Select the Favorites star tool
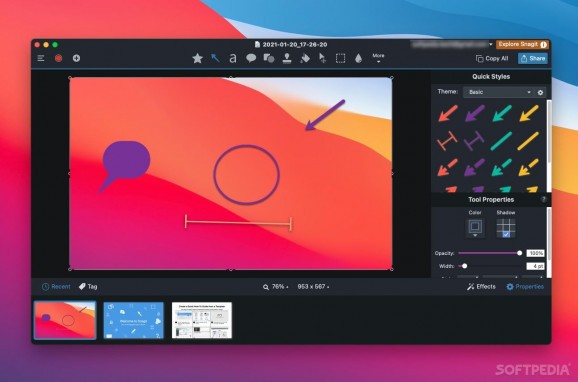This screenshot has width=578, height=382. 198,58
